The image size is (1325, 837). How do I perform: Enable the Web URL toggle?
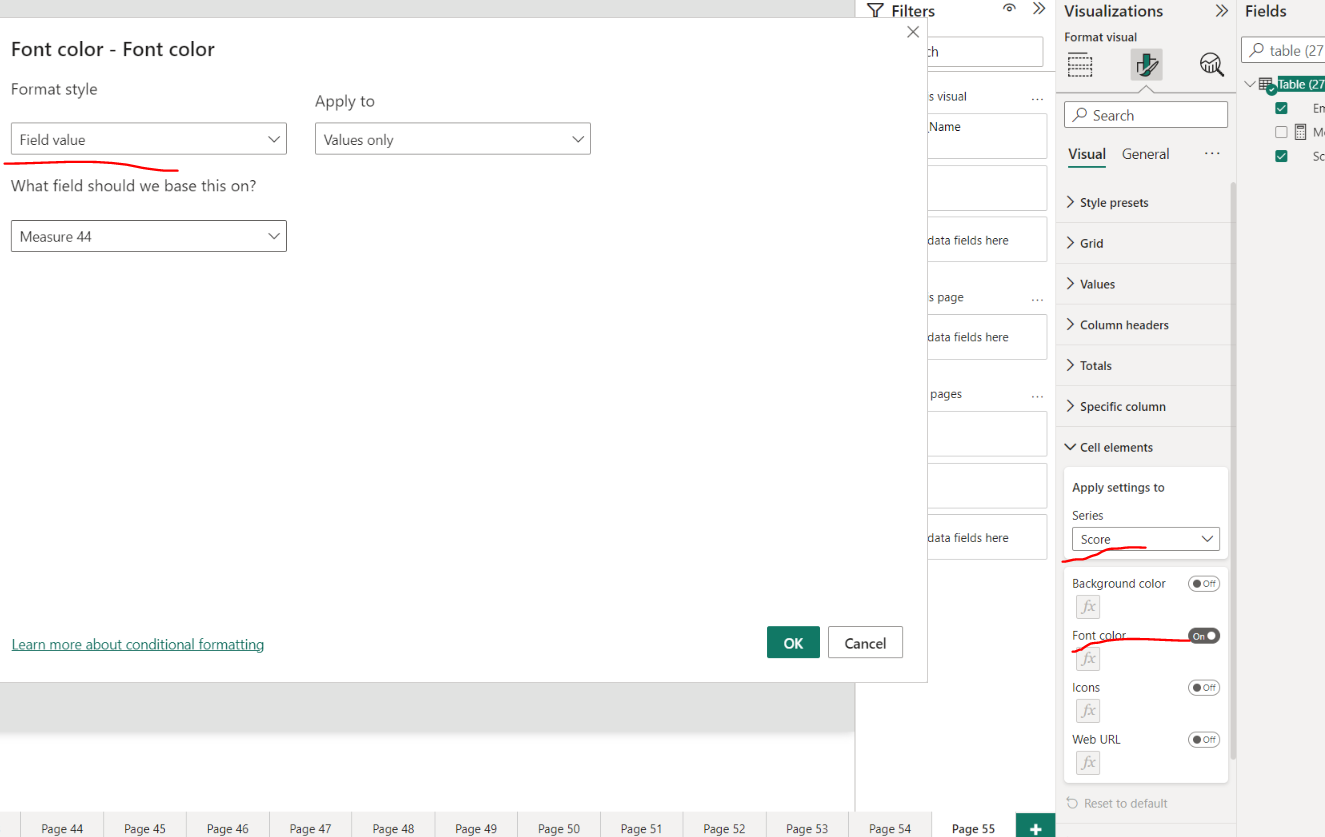click(1204, 740)
